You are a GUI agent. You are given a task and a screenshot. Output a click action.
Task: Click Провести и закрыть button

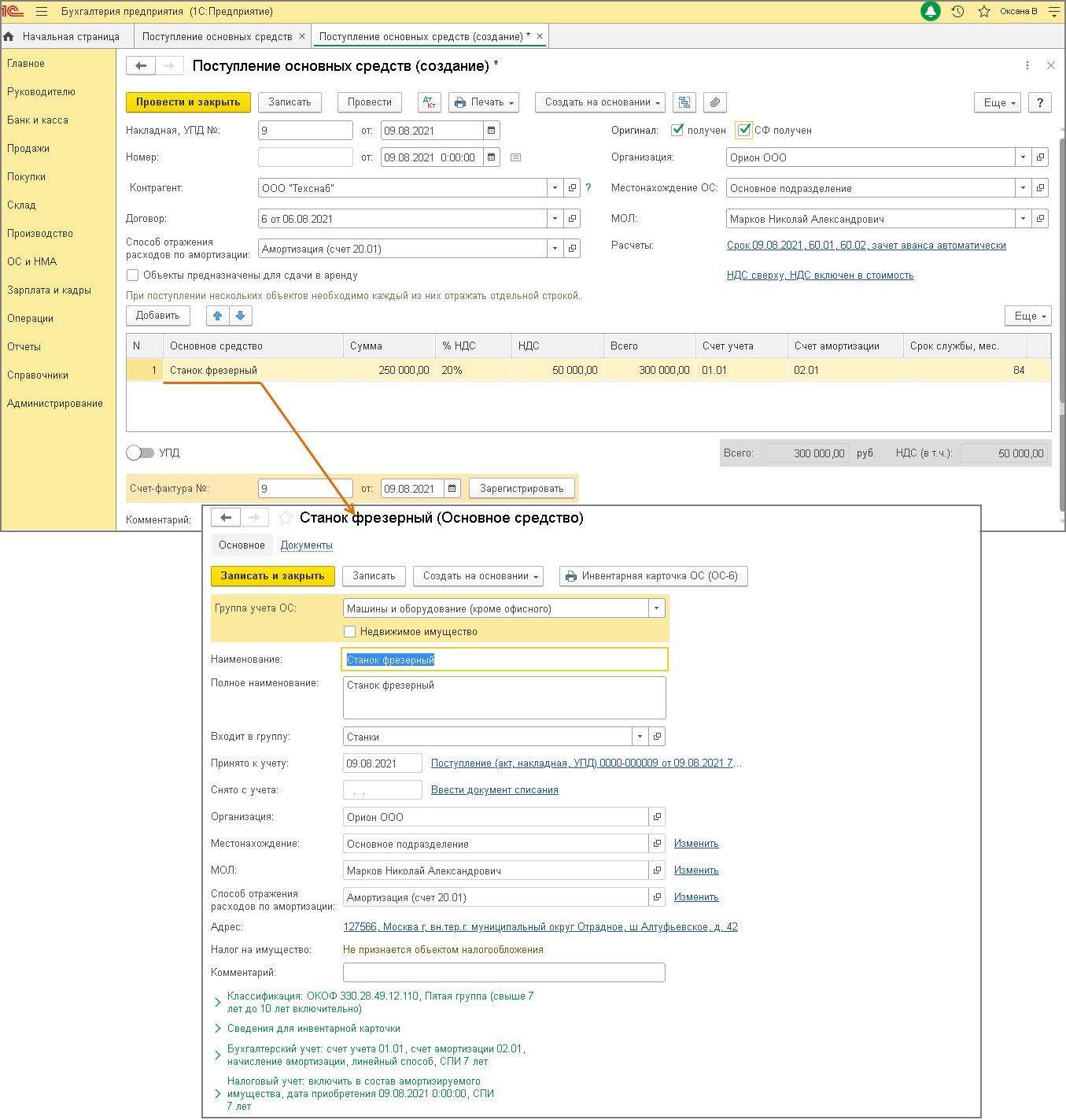point(188,102)
